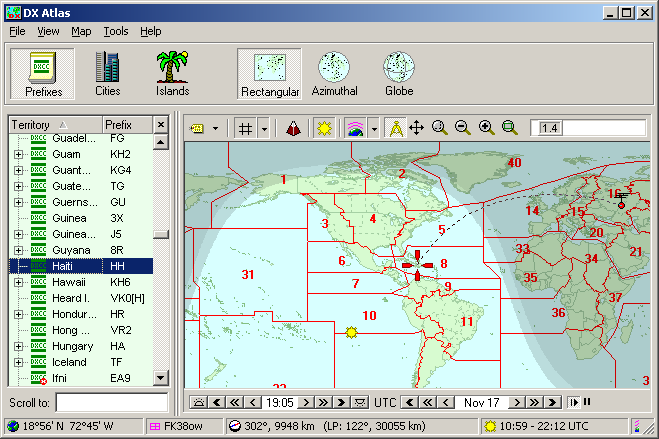Start the time animation play button

tap(573, 402)
